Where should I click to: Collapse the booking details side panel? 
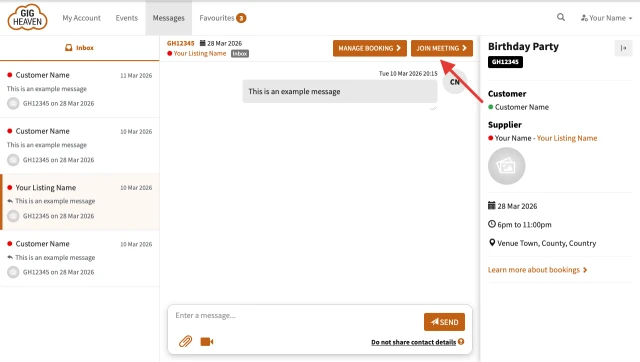623,48
